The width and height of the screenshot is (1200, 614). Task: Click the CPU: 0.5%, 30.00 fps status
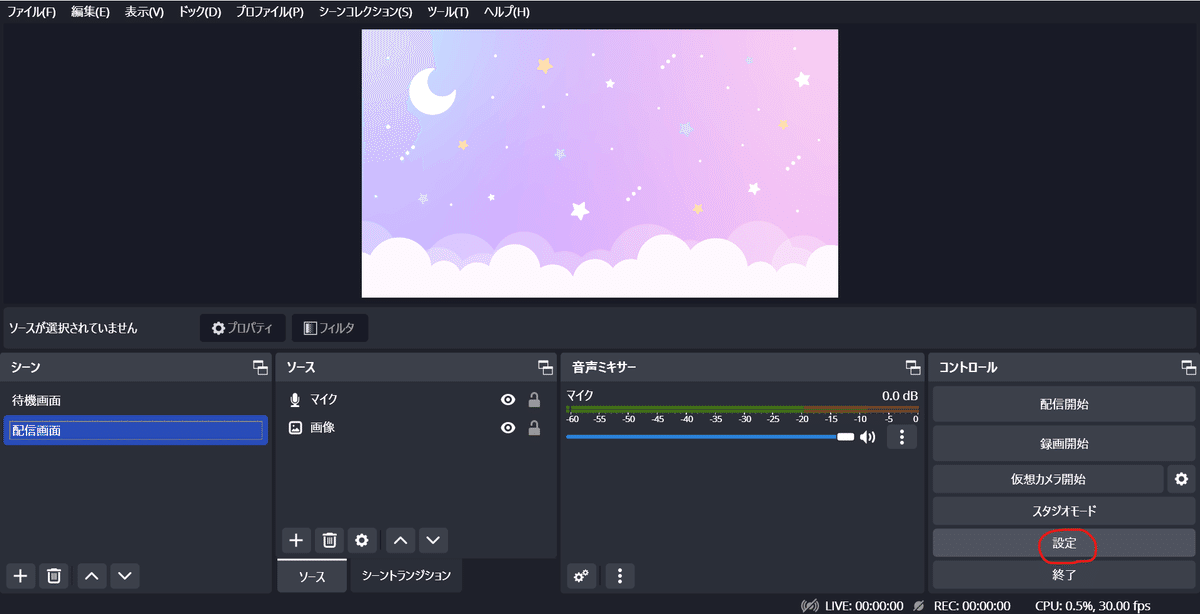pyautogui.click(x=1093, y=606)
